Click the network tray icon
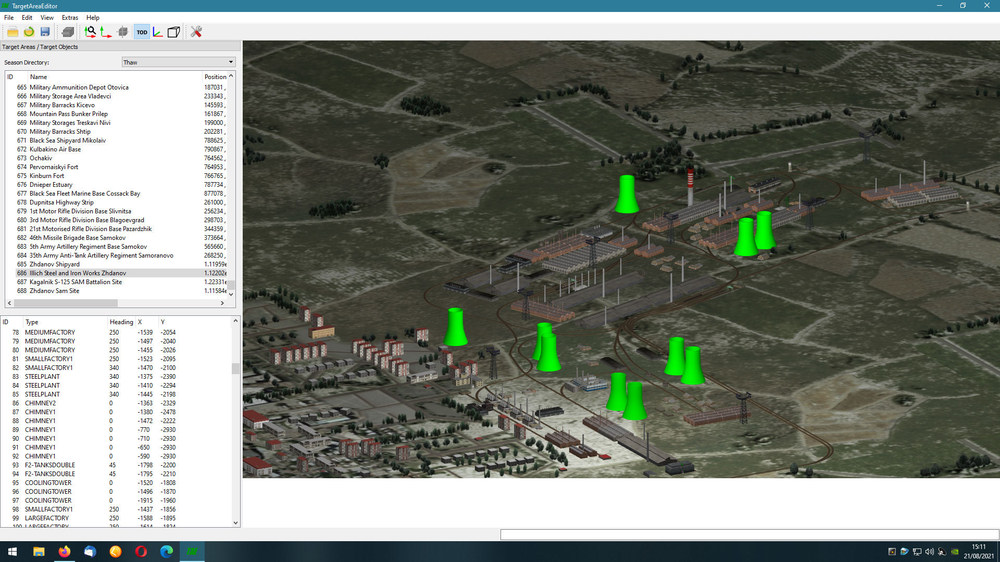Screen dimensions: 1000x562 click(916, 552)
